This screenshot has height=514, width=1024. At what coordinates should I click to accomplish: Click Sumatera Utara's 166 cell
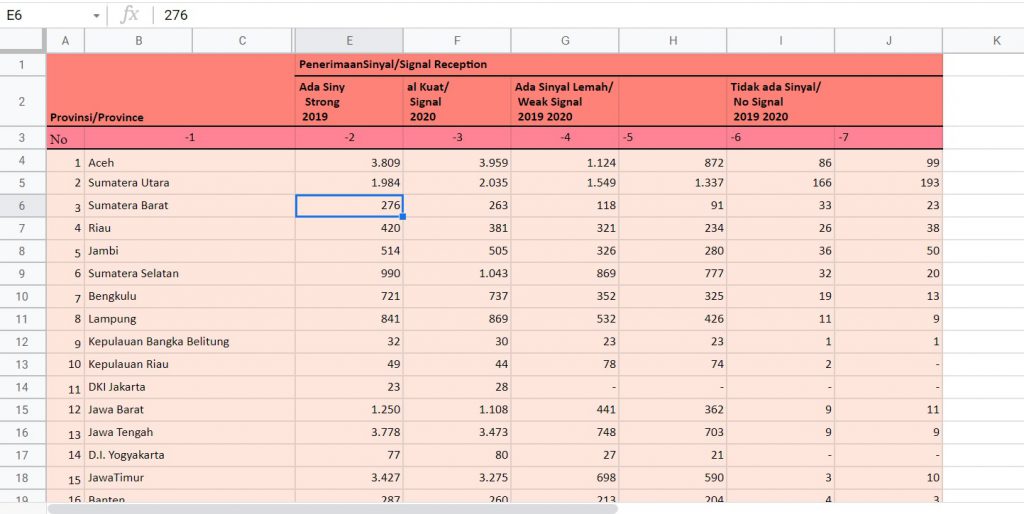click(x=780, y=183)
